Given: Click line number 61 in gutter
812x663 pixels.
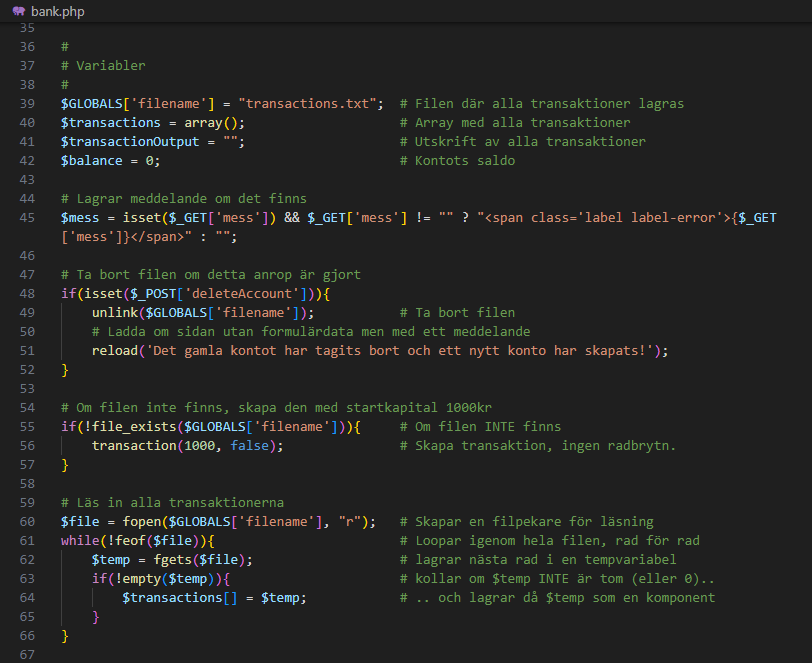Looking at the screenshot, I should click(x=27, y=541).
